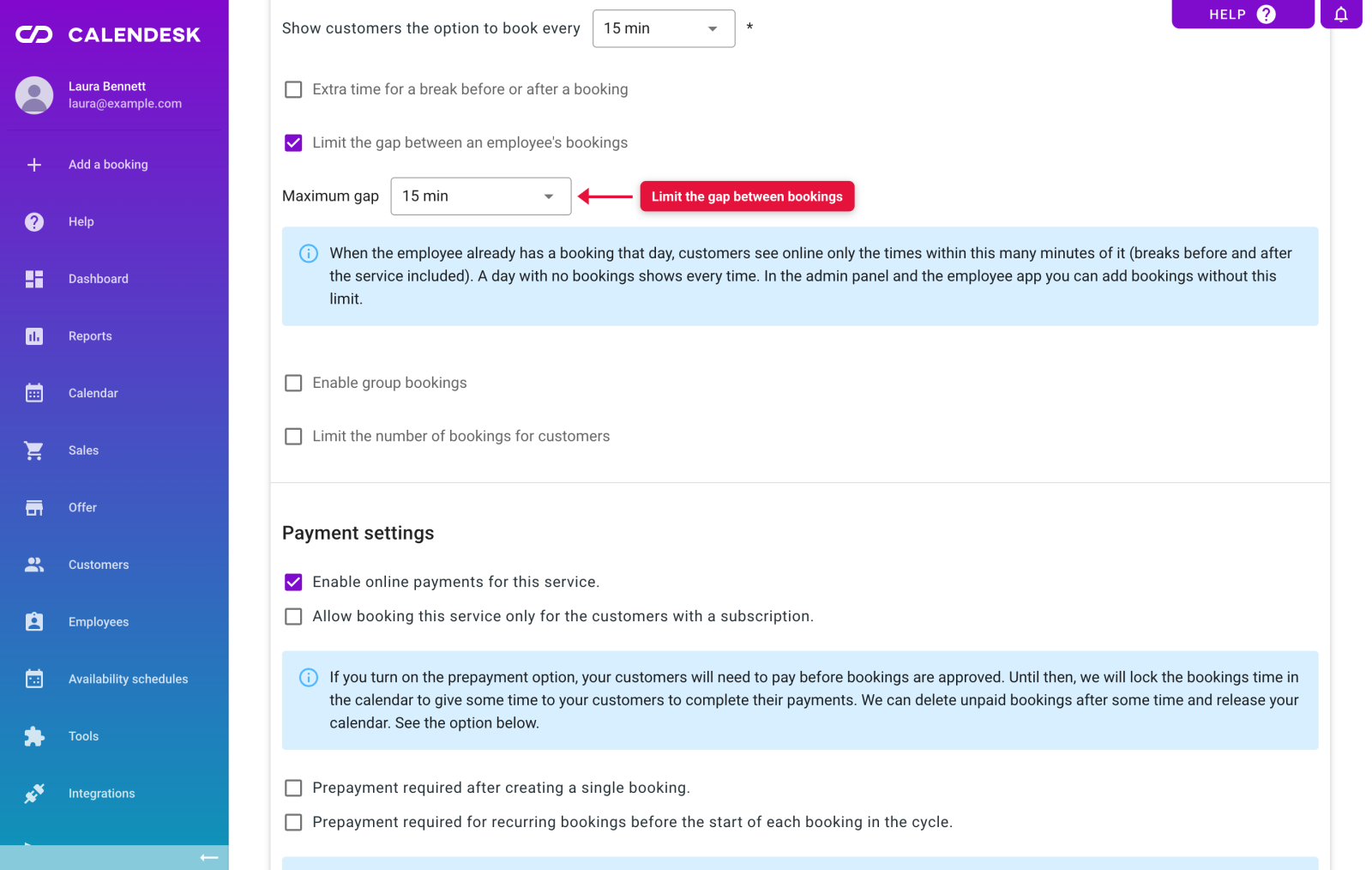
Task: Click the Integrations plug icon
Action: click(34, 794)
